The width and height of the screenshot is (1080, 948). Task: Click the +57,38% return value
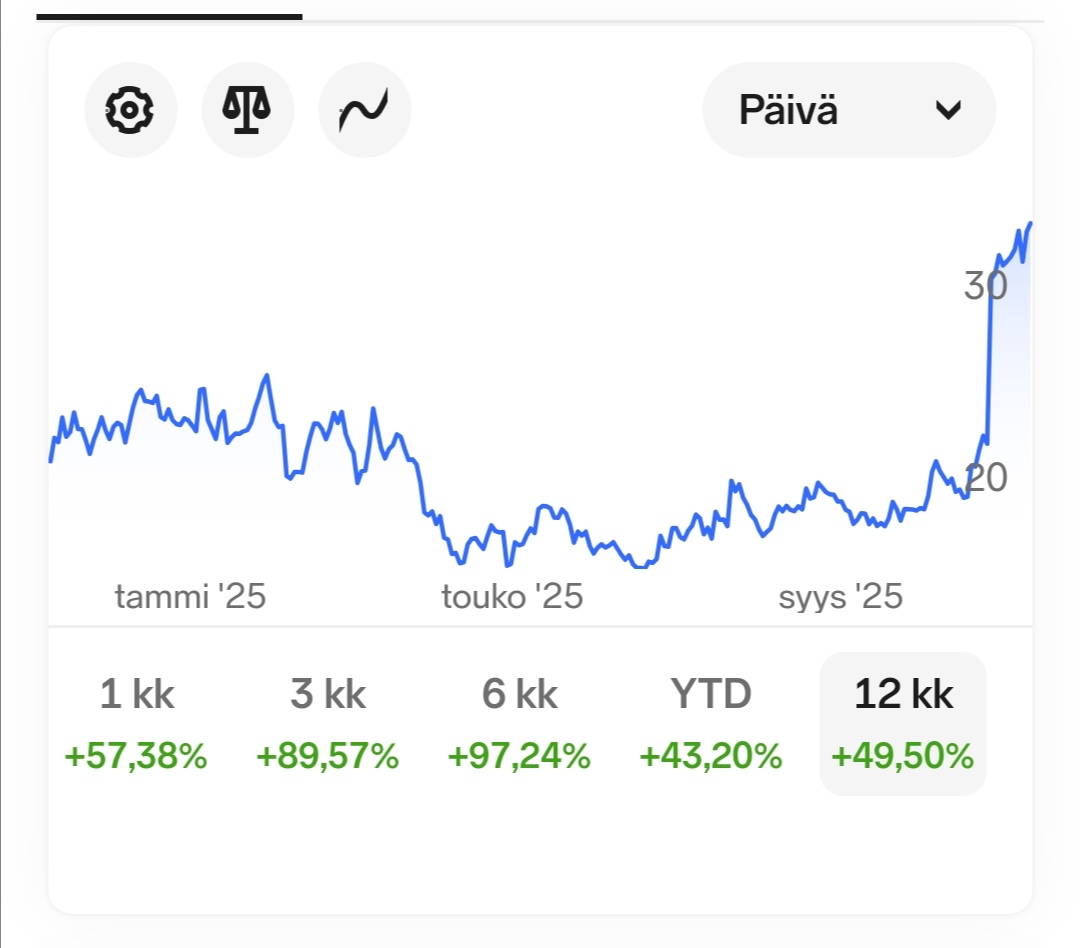(136, 757)
